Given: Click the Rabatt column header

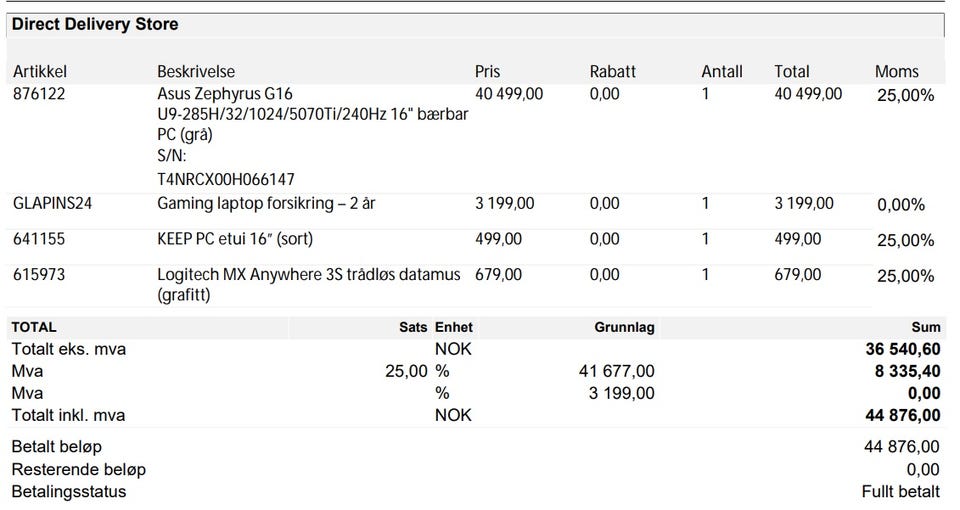Looking at the screenshot, I should point(612,71).
